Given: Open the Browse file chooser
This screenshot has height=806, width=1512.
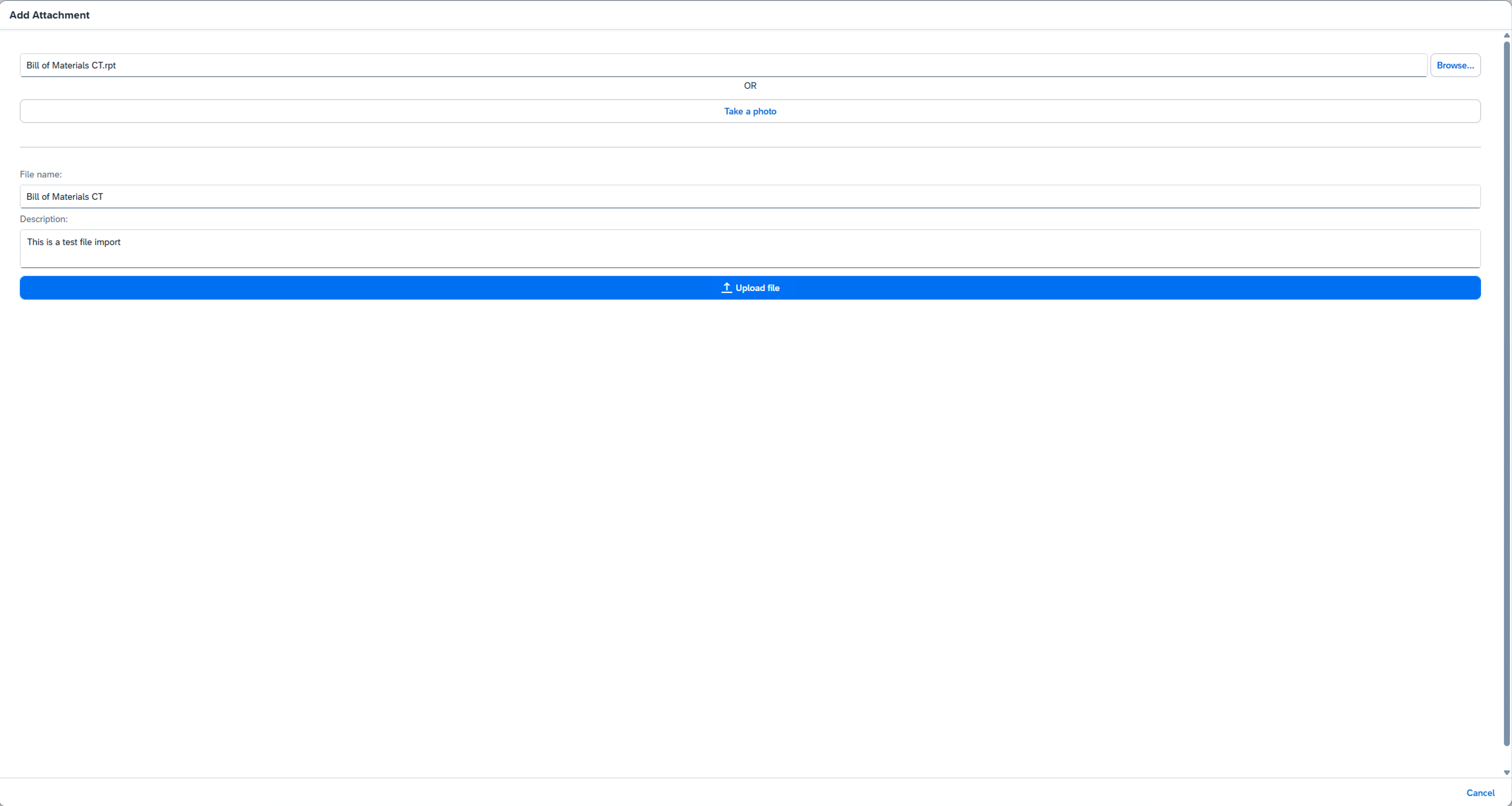Looking at the screenshot, I should [x=1456, y=65].
